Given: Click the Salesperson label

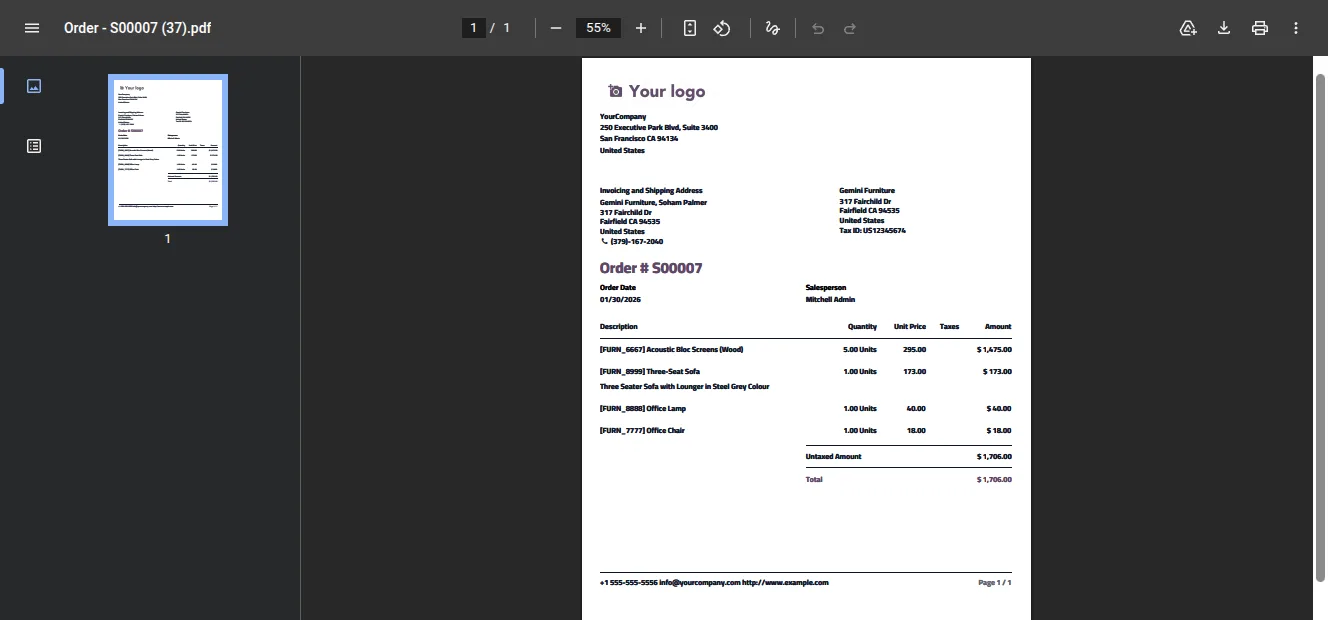Looking at the screenshot, I should (826, 288).
